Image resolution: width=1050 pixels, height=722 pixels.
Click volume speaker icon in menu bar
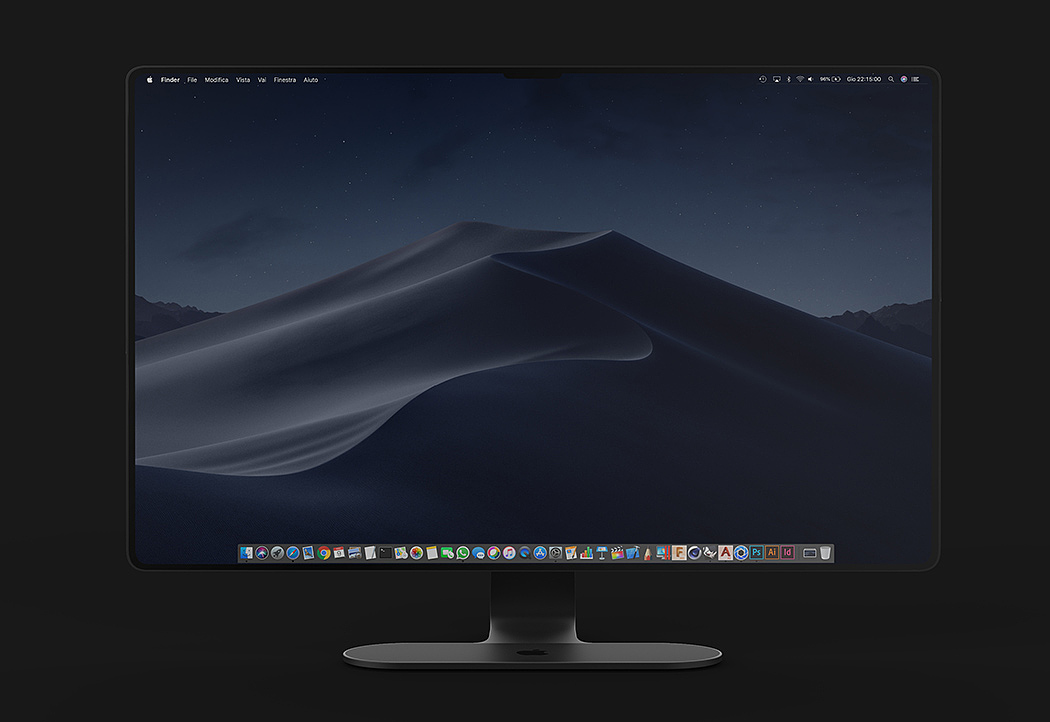click(810, 79)
